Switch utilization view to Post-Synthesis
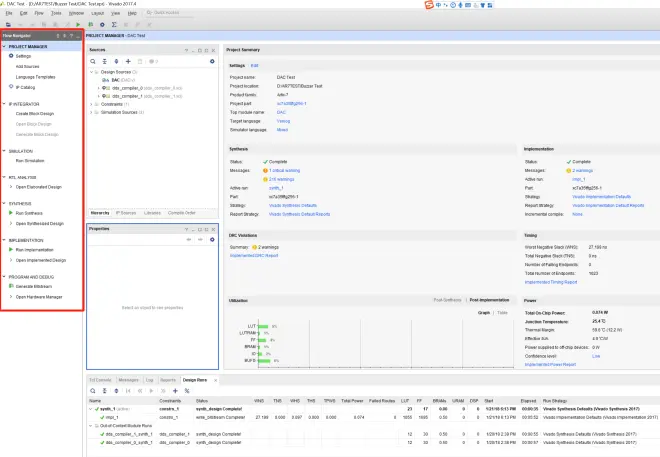Image resolution: width=660 pixels, height=457 pixels. [x=447, y=300]
